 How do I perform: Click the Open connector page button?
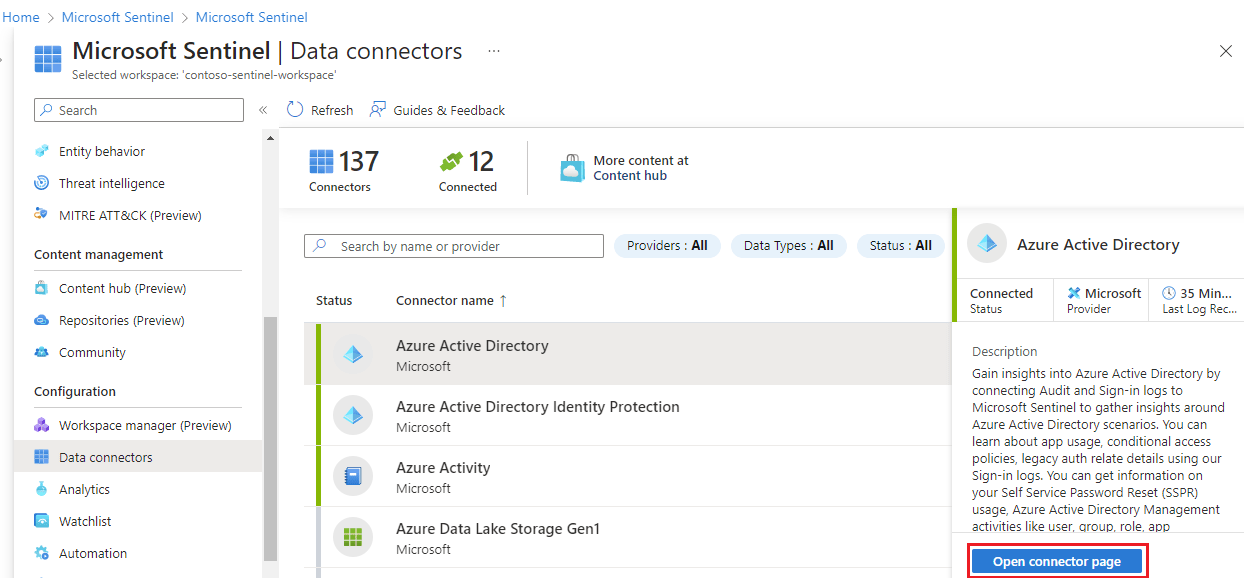[1056, 561]
